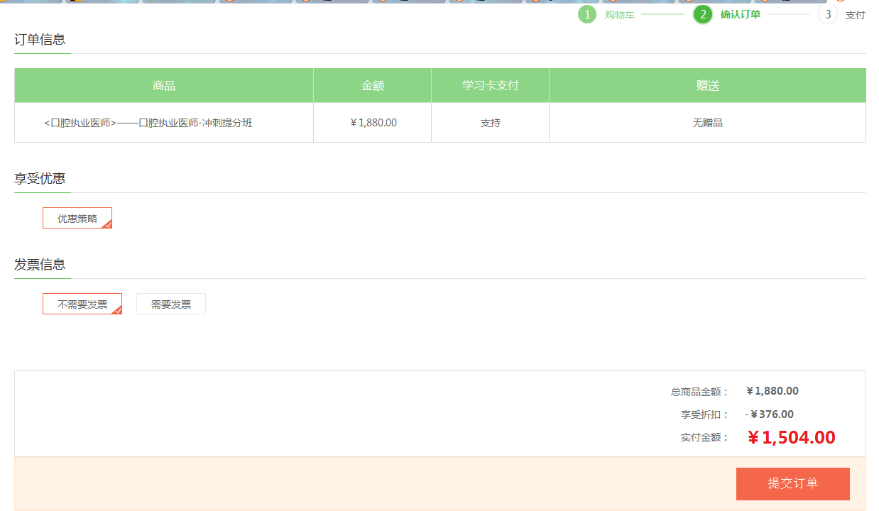Click the 学习卡支付 column header
Image resolution: width=879 pixels, height=511 pixels.
point(490,86)
